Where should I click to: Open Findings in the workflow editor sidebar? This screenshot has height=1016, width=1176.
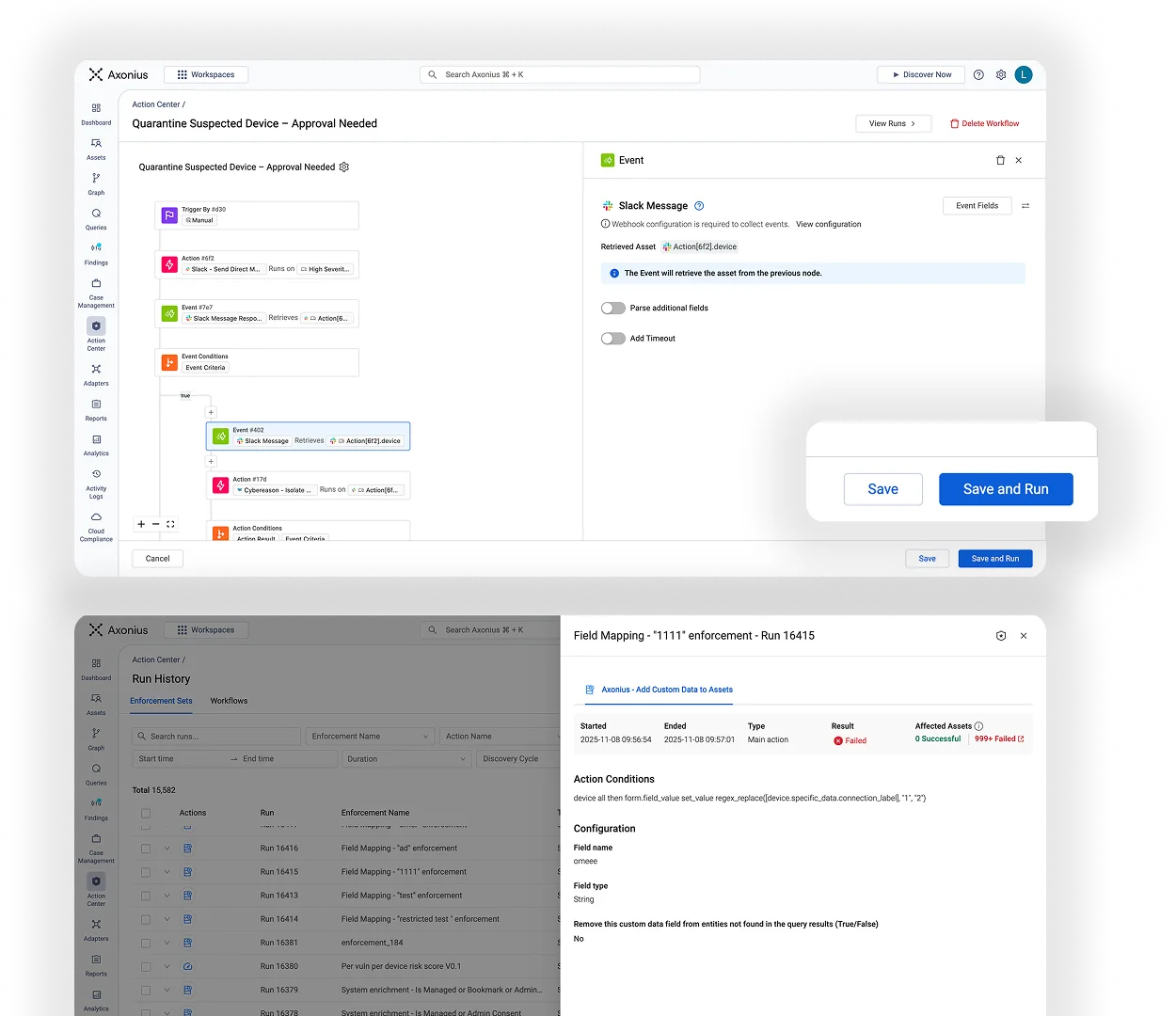(96, 254)
